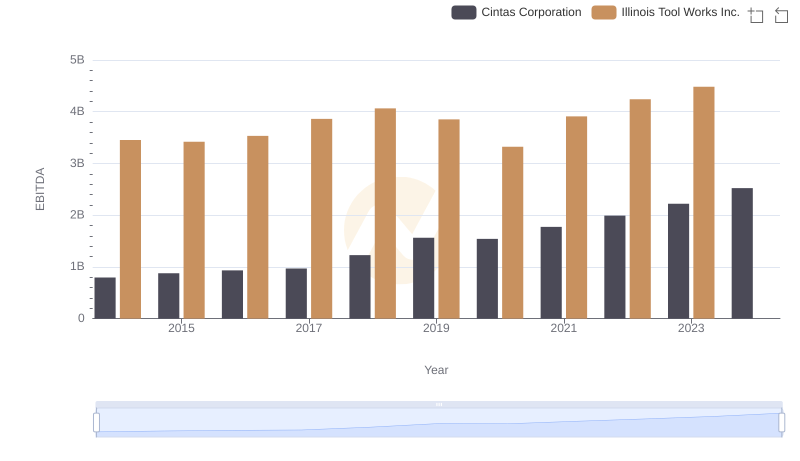
Task: Click the Cintas bar for 2019
Action: coord(423,278)
